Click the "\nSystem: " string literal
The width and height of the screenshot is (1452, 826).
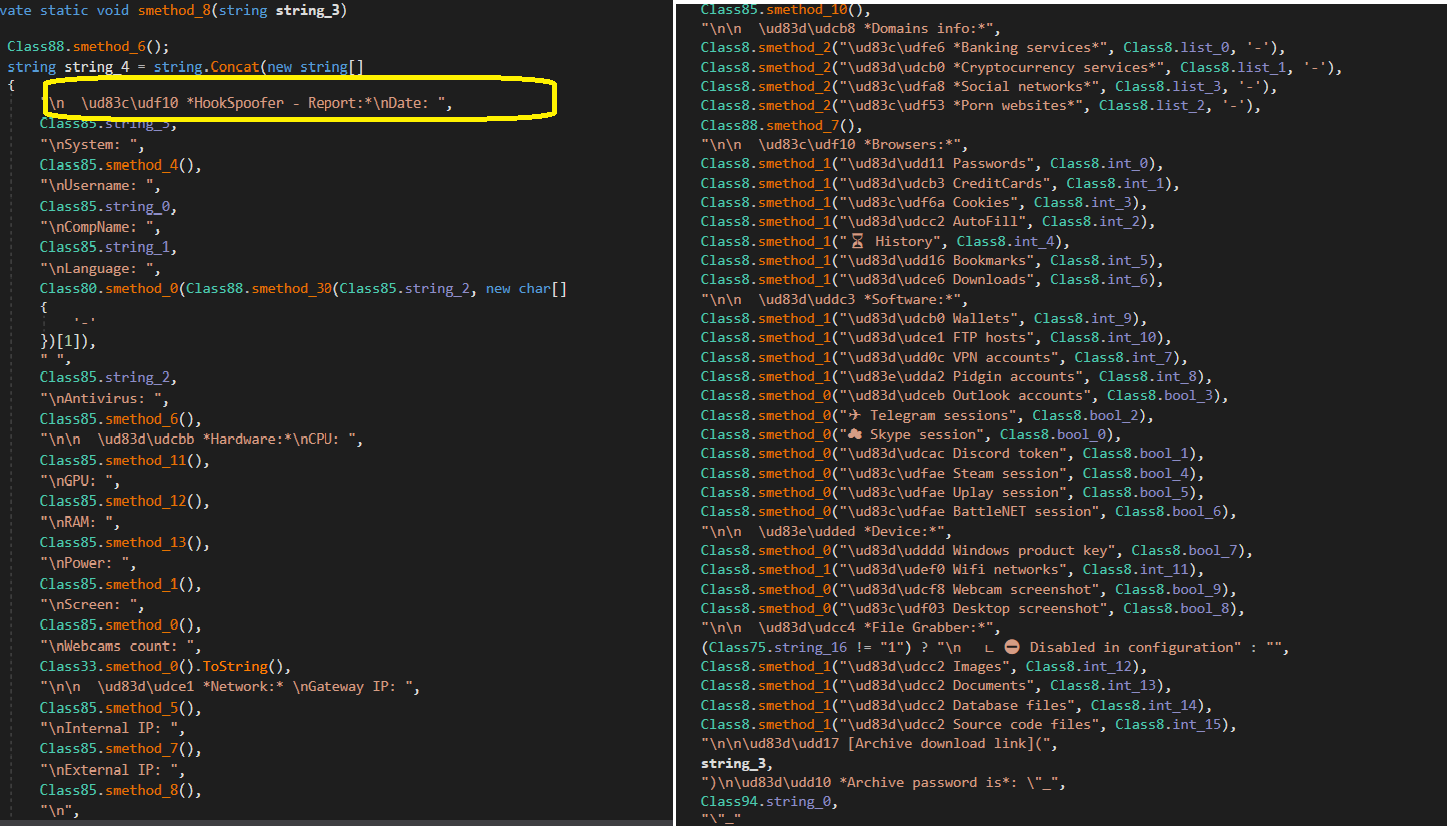pyautogui.click(x=91, y=144)
